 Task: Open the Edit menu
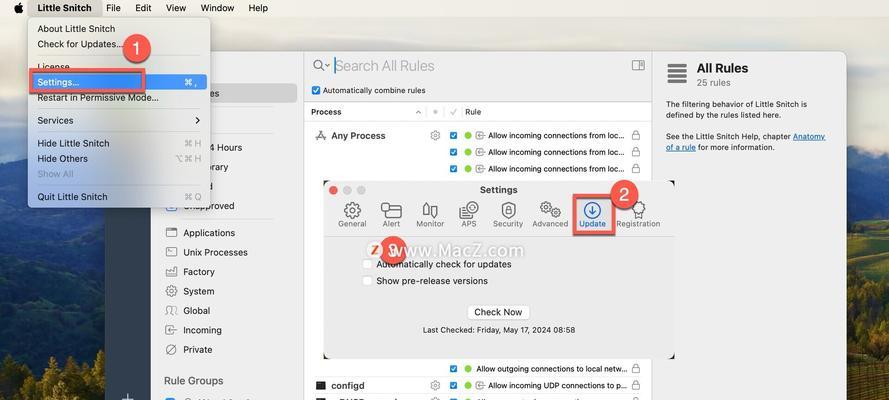[143, 8]
